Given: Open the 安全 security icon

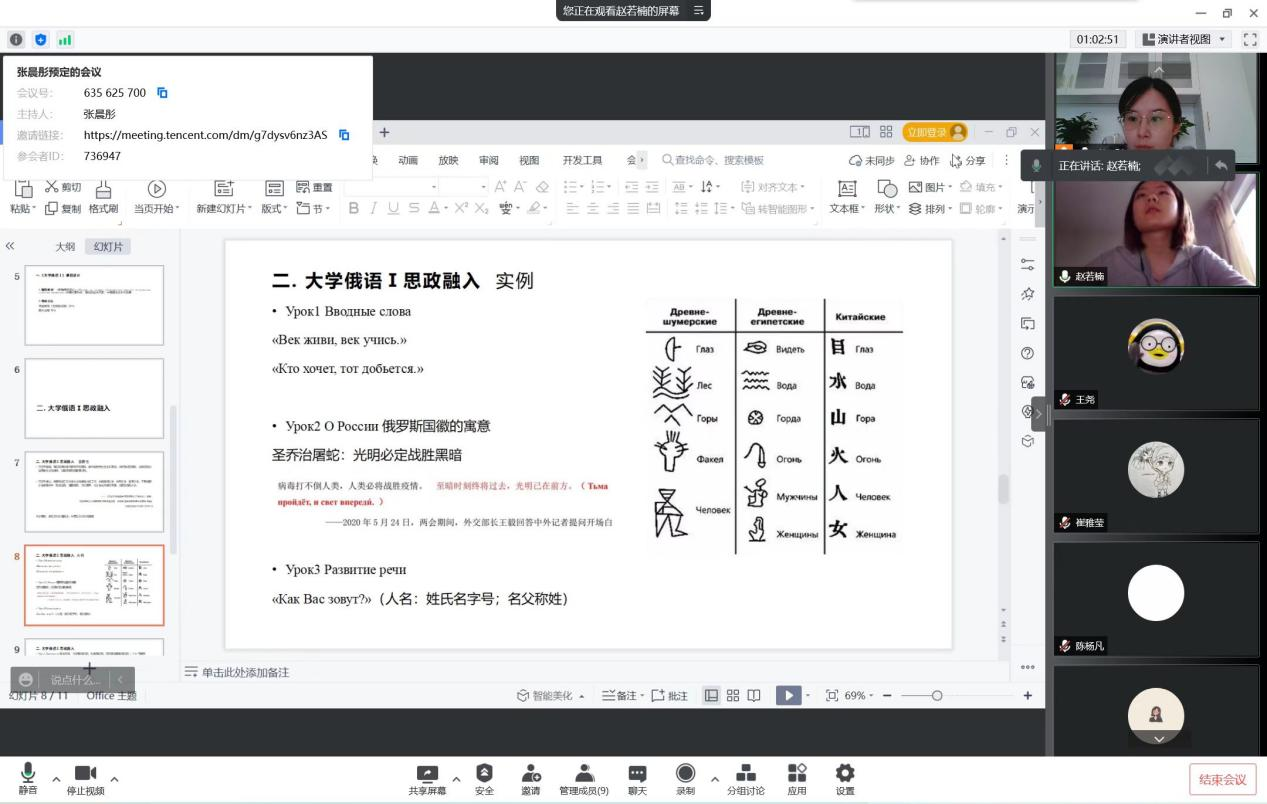Looking at the screenshot, I should pos(484,774).
